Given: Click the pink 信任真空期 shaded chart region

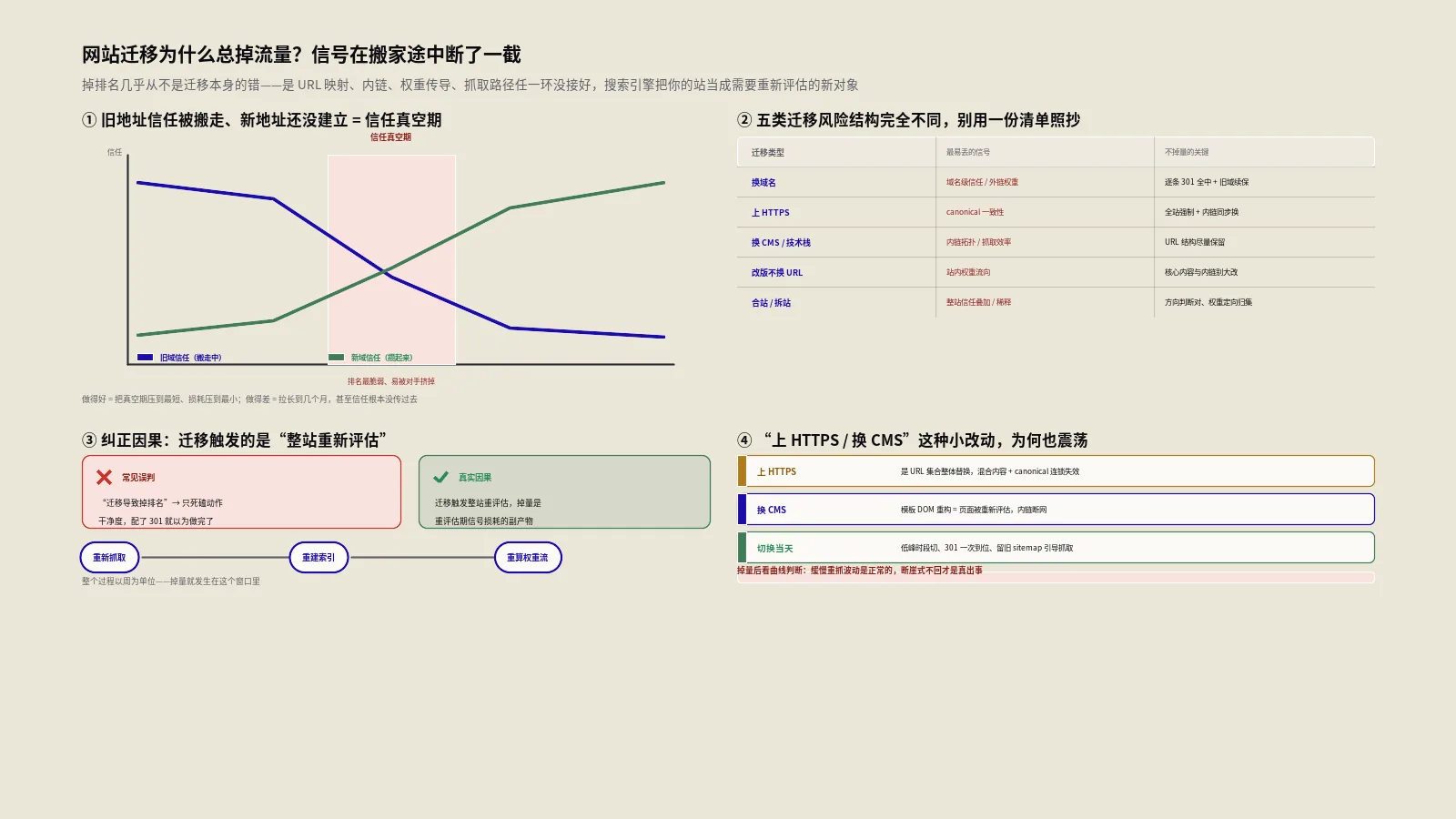Looking at the screenshot, I should point(391,259).
